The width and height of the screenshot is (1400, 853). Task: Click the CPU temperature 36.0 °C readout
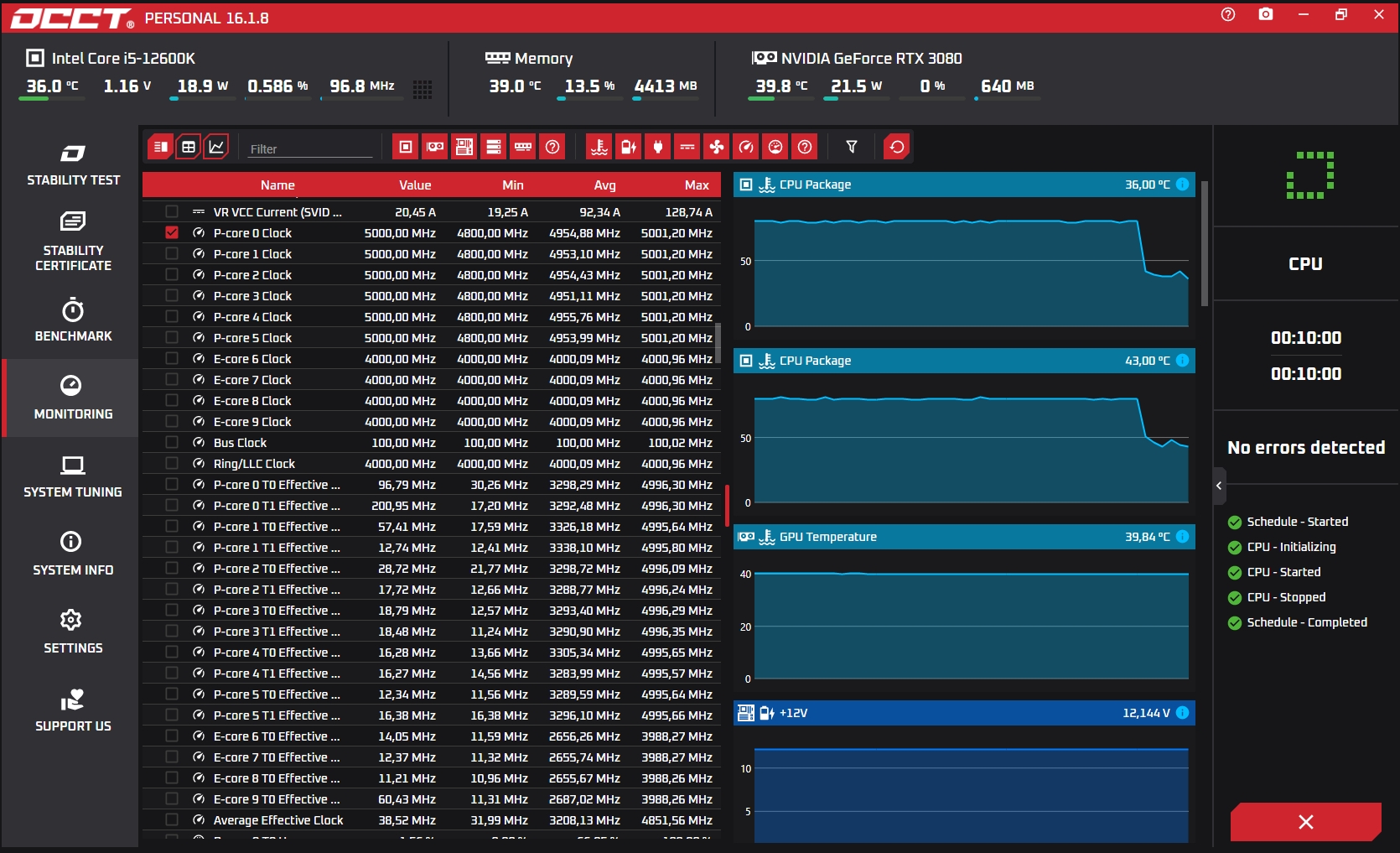click(x=52, y=86)
